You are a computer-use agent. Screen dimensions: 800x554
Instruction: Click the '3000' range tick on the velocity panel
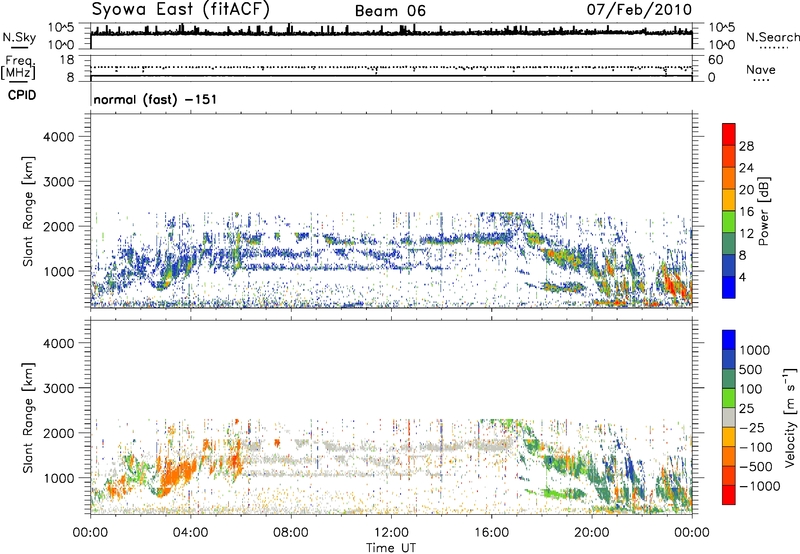pos(59,388)
